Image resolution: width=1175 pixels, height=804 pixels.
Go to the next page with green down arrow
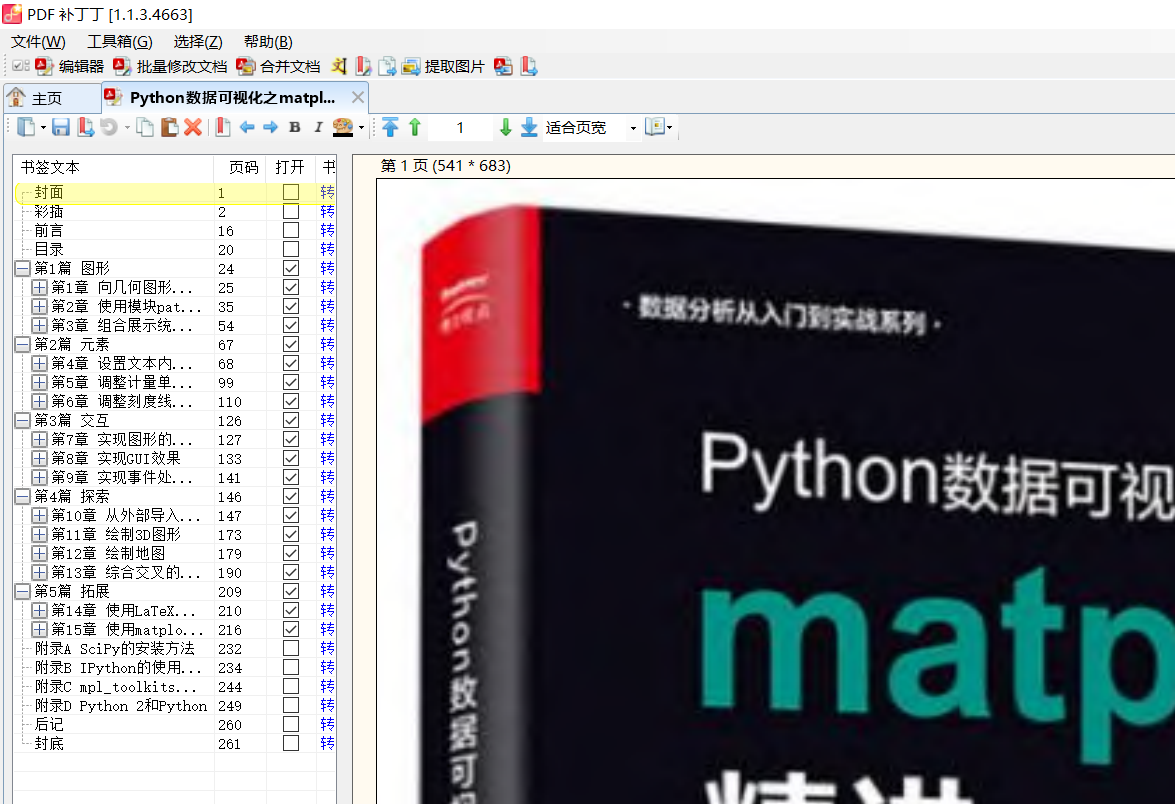[x=506, y=127]
